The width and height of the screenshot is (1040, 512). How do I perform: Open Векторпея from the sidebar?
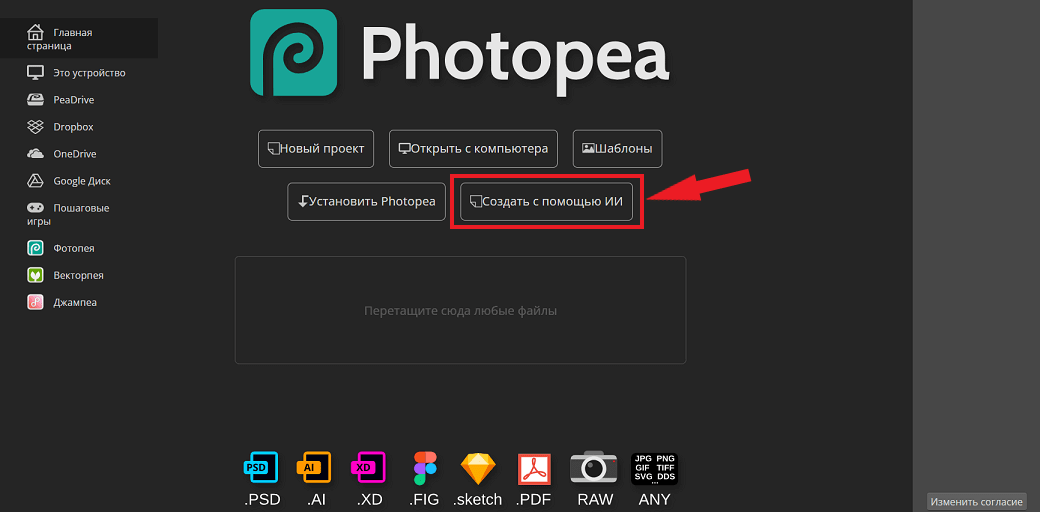78,275
